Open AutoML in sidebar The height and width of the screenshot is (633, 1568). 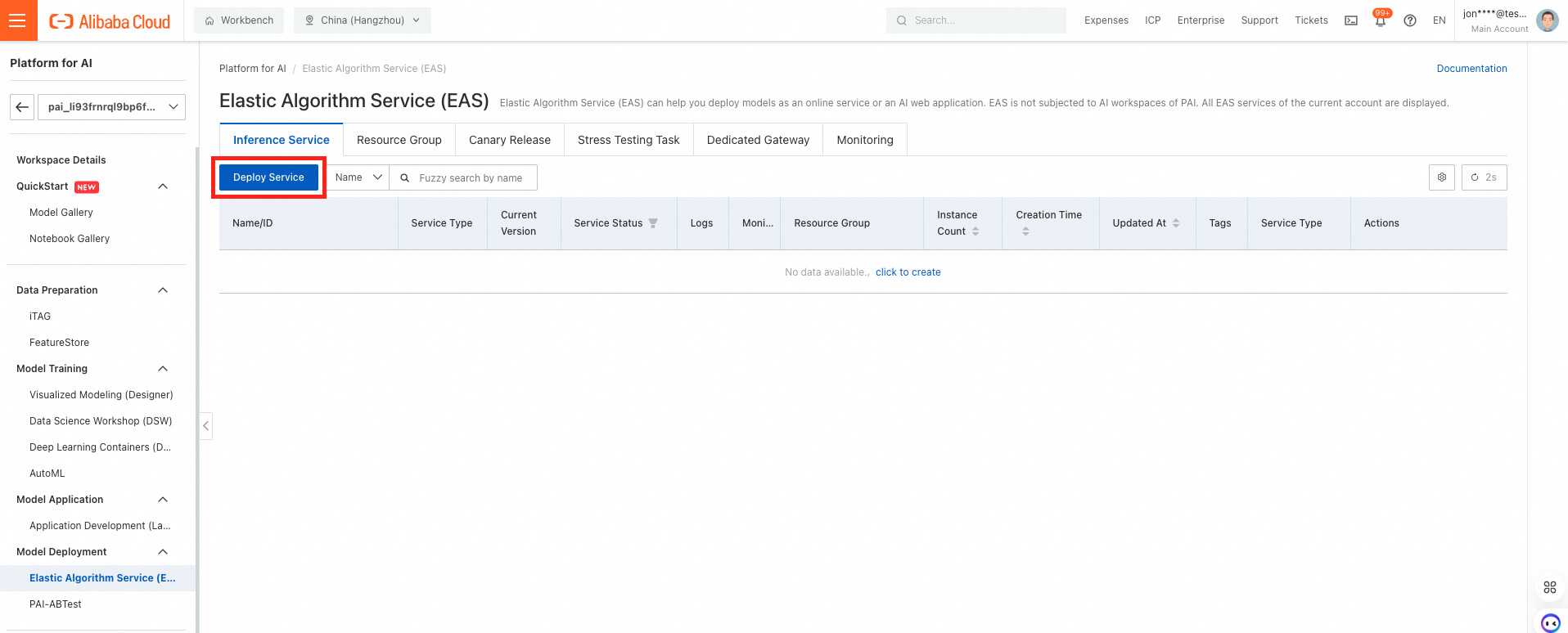coord(47,474)
